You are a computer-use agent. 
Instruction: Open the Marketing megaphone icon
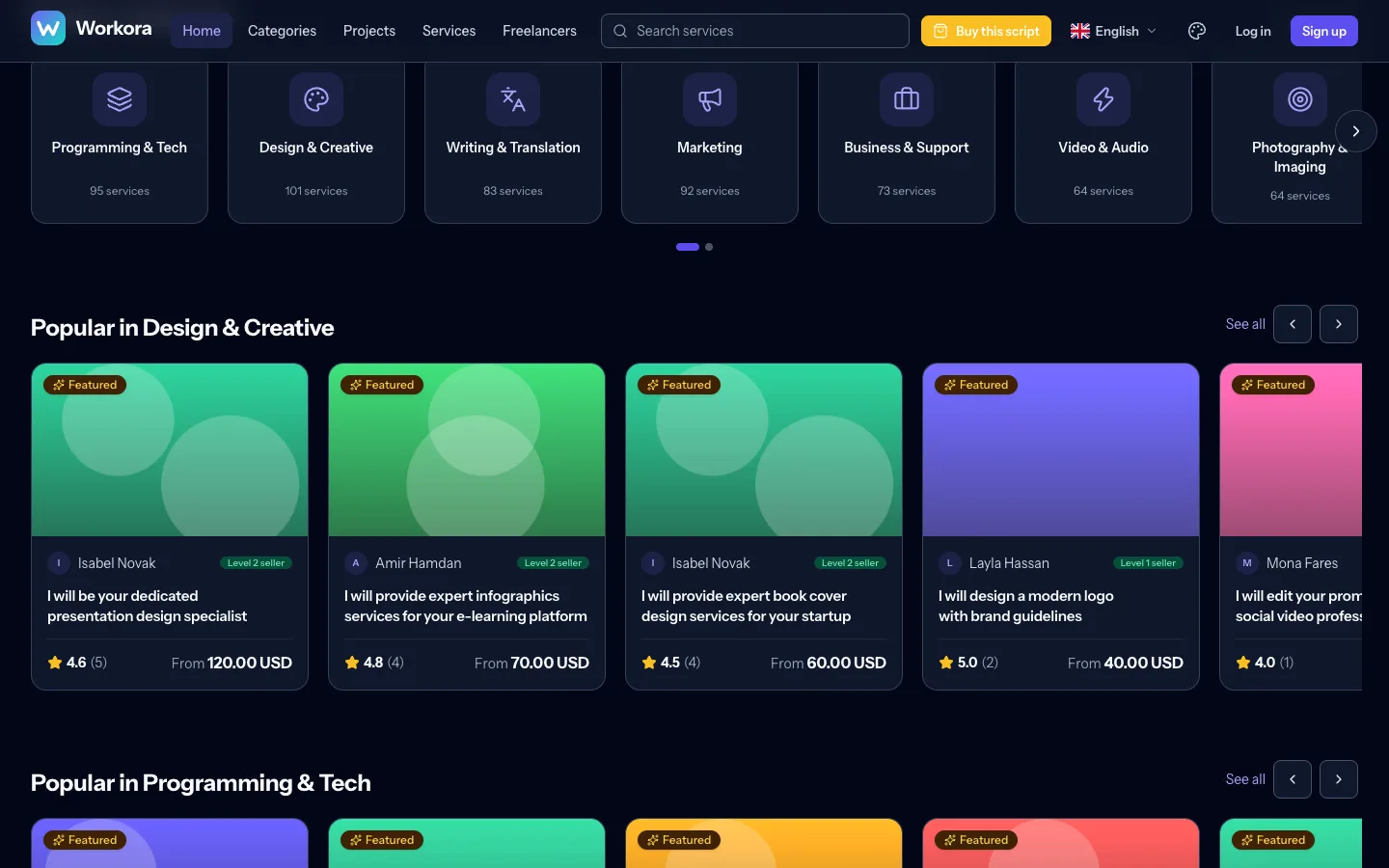(710, 99)
